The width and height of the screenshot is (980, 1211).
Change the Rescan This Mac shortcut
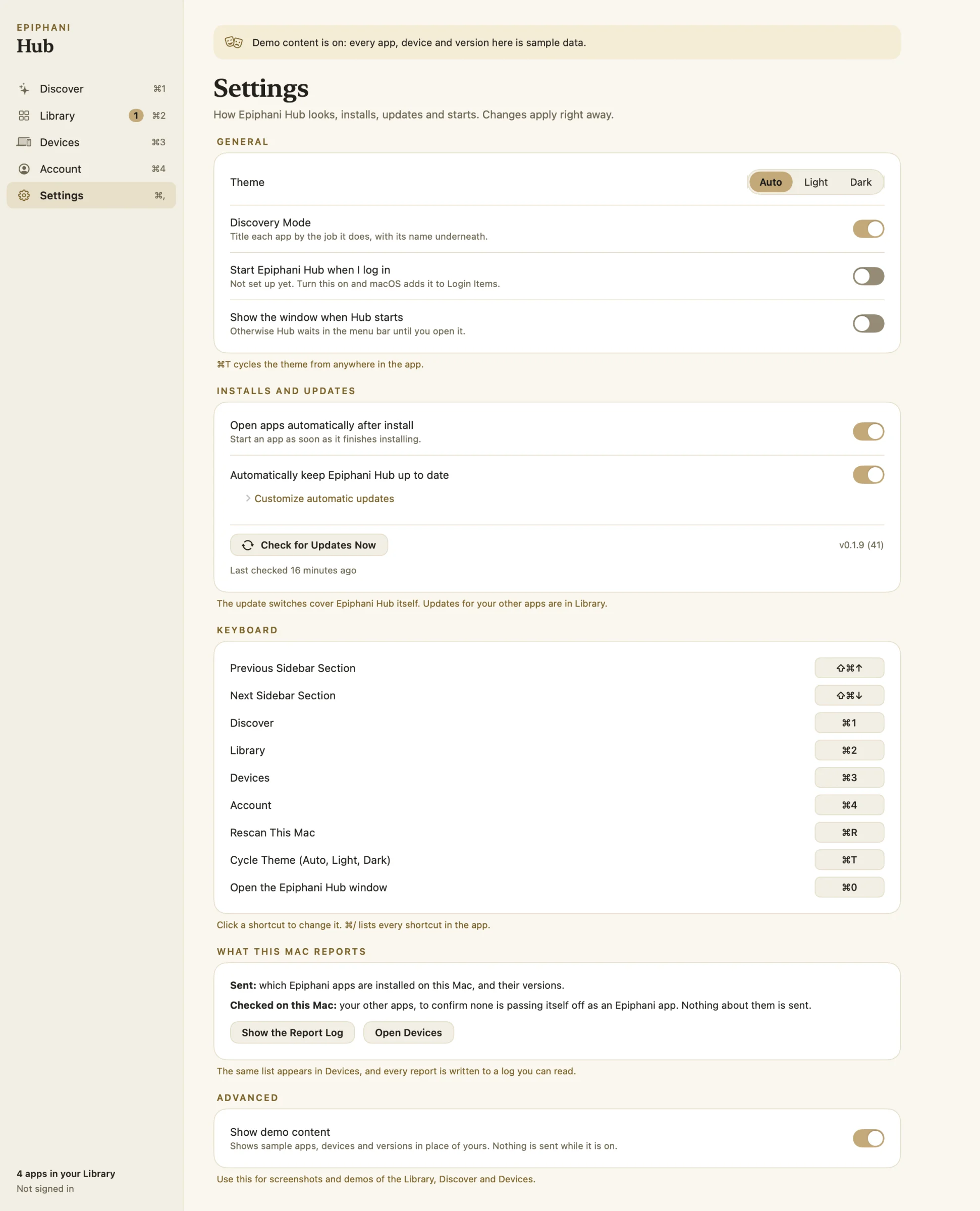click(x=849, y=833)
